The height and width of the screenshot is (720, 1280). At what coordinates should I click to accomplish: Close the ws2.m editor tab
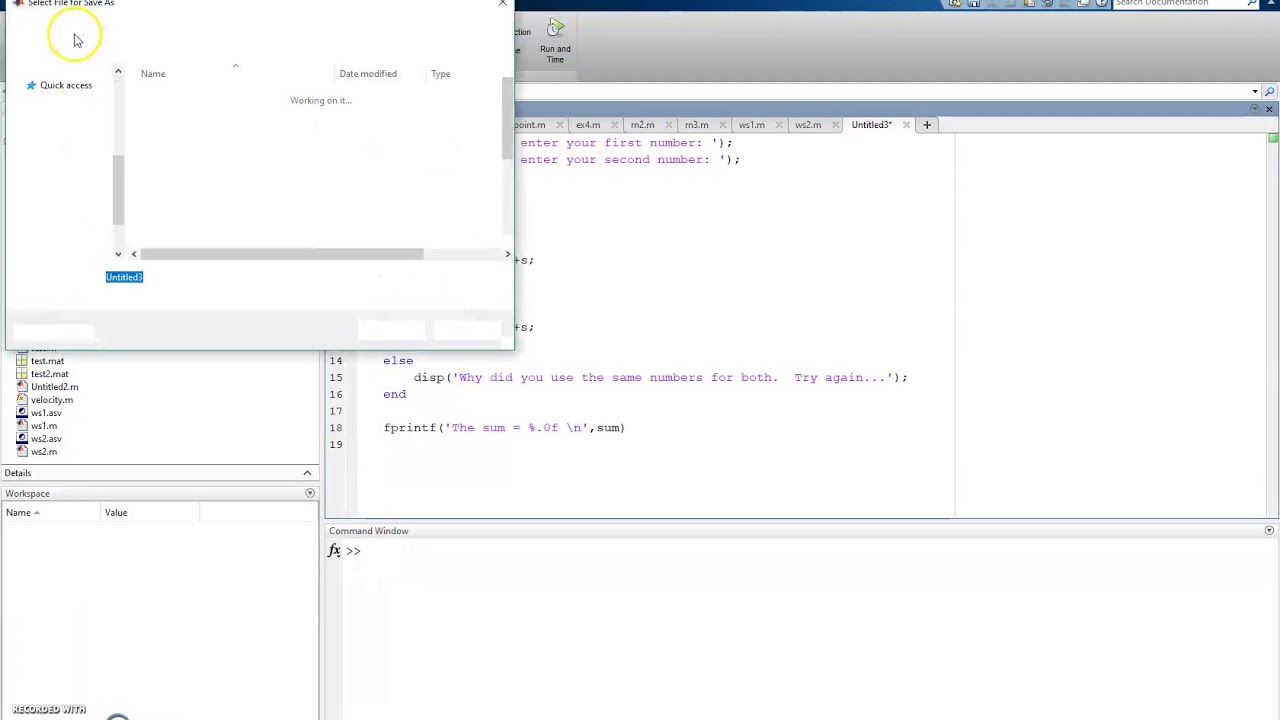[x=834, y=125]
